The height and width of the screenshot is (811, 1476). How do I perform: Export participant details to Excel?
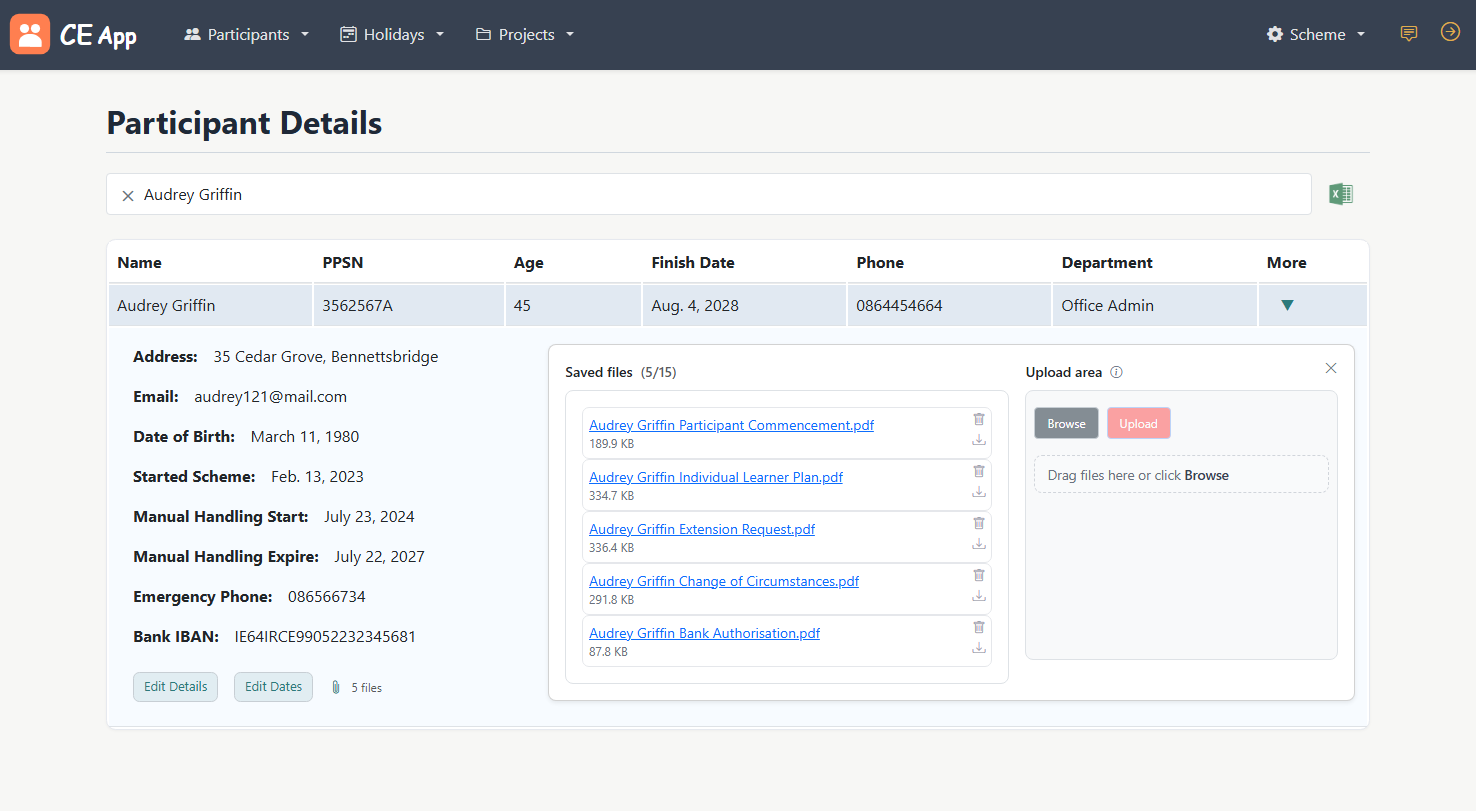(x=1340, y=194)
